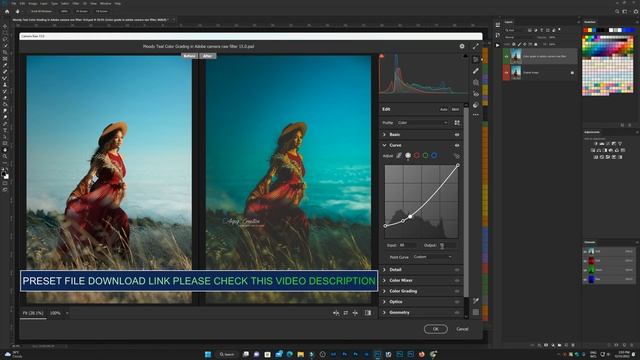This screenshot has height=360, width=640.
Task: Collapse the Curve panel
Action: pyautogui.click(x=384, y=145)
